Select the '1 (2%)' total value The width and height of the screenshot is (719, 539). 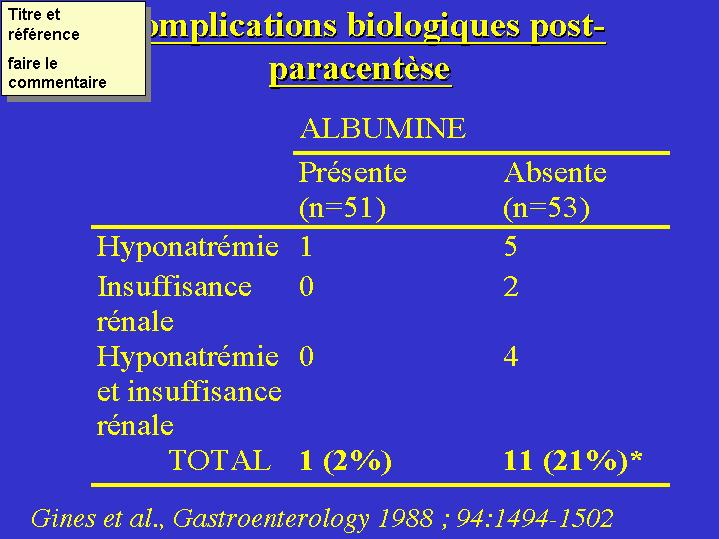point(345,460)
